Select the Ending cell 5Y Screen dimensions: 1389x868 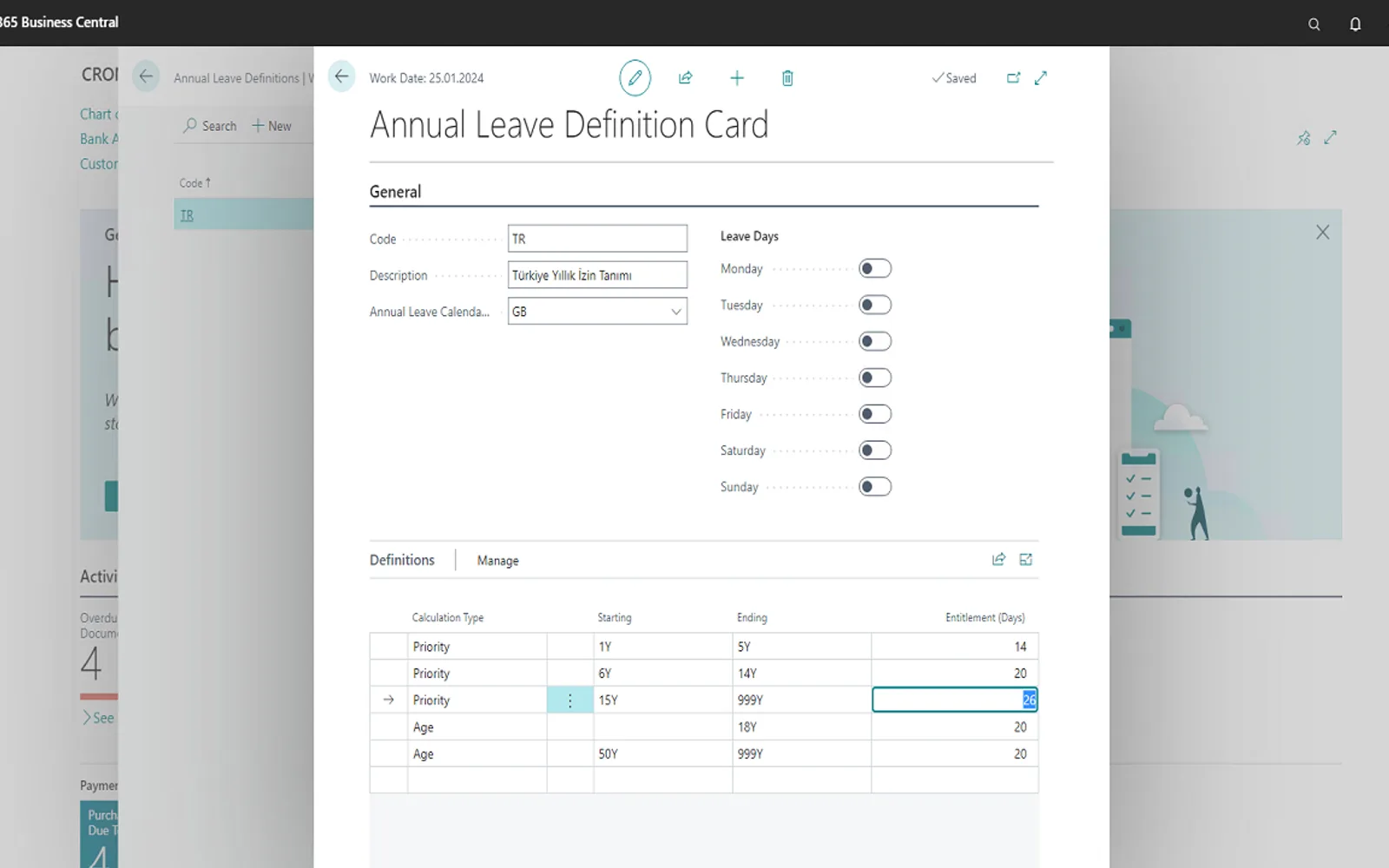(x=802, y=647)
